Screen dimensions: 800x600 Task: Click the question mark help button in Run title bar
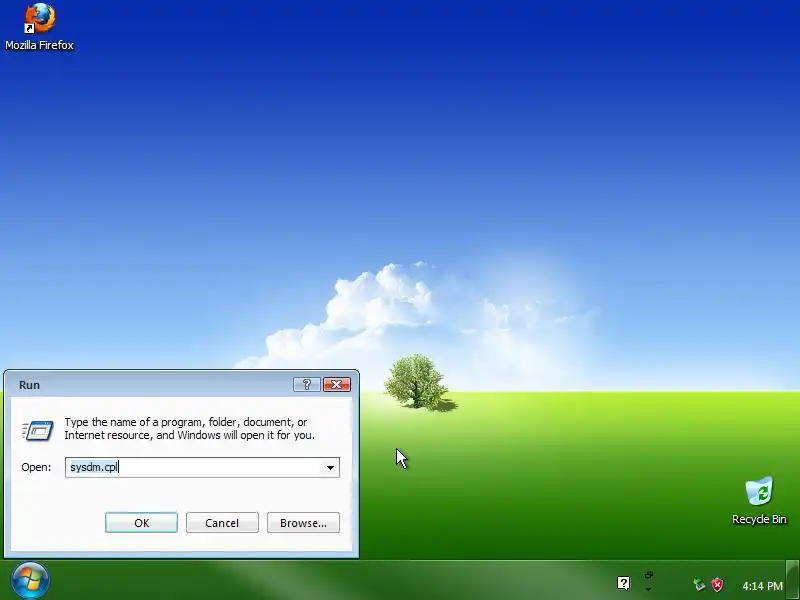pyautogui.click(x=307, y=384)
